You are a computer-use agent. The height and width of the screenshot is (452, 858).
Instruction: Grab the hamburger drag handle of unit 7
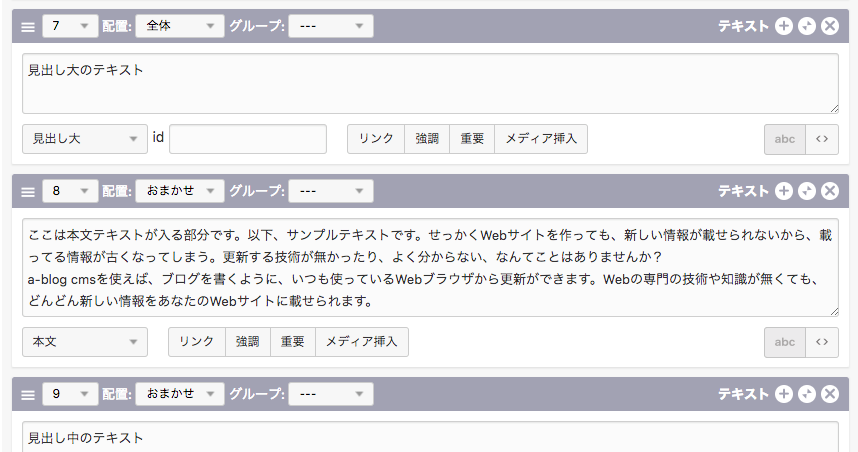pos(28,26)
